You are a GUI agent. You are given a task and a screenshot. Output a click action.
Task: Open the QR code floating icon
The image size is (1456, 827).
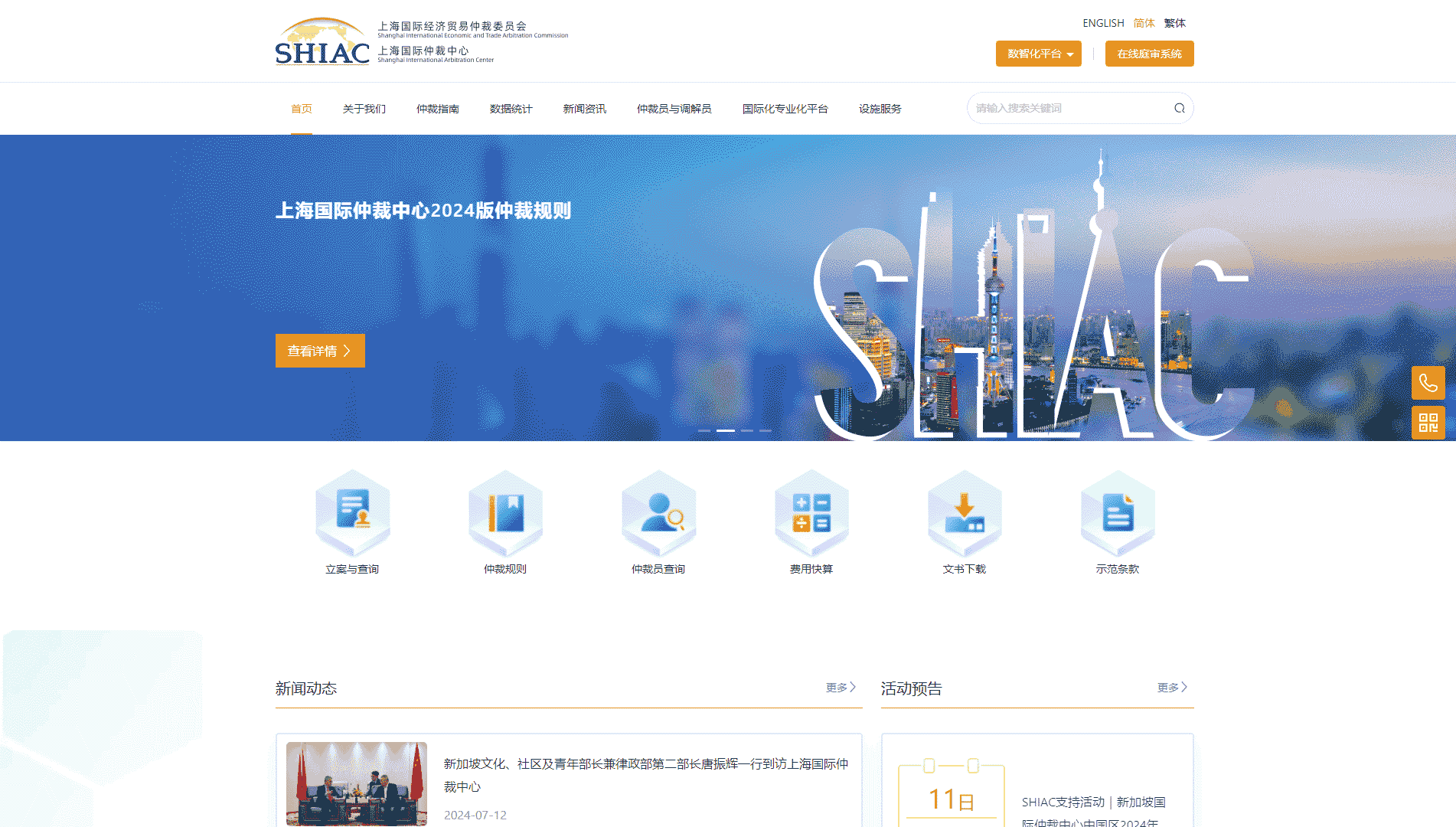point(1428,423)
